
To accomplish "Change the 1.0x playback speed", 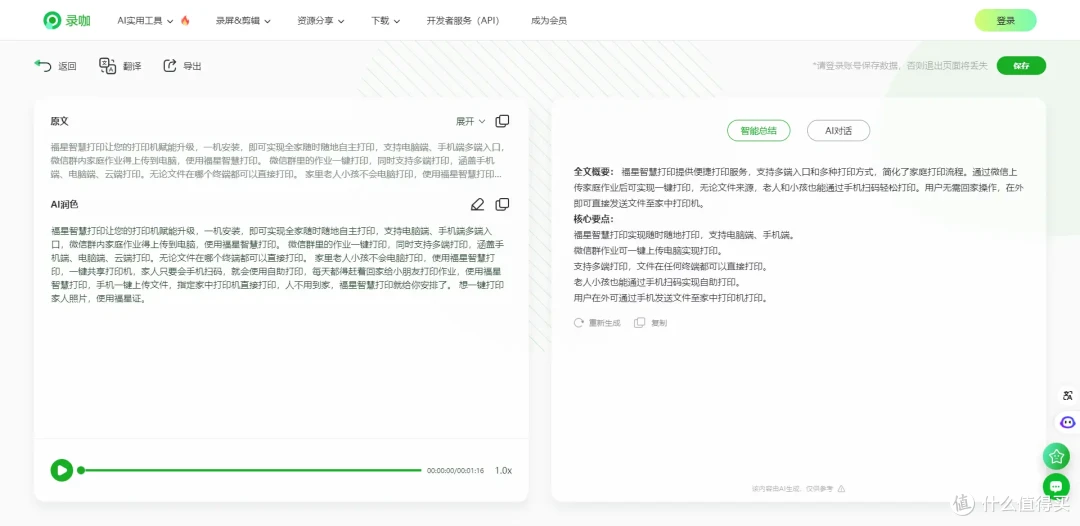I will [503, 470].
